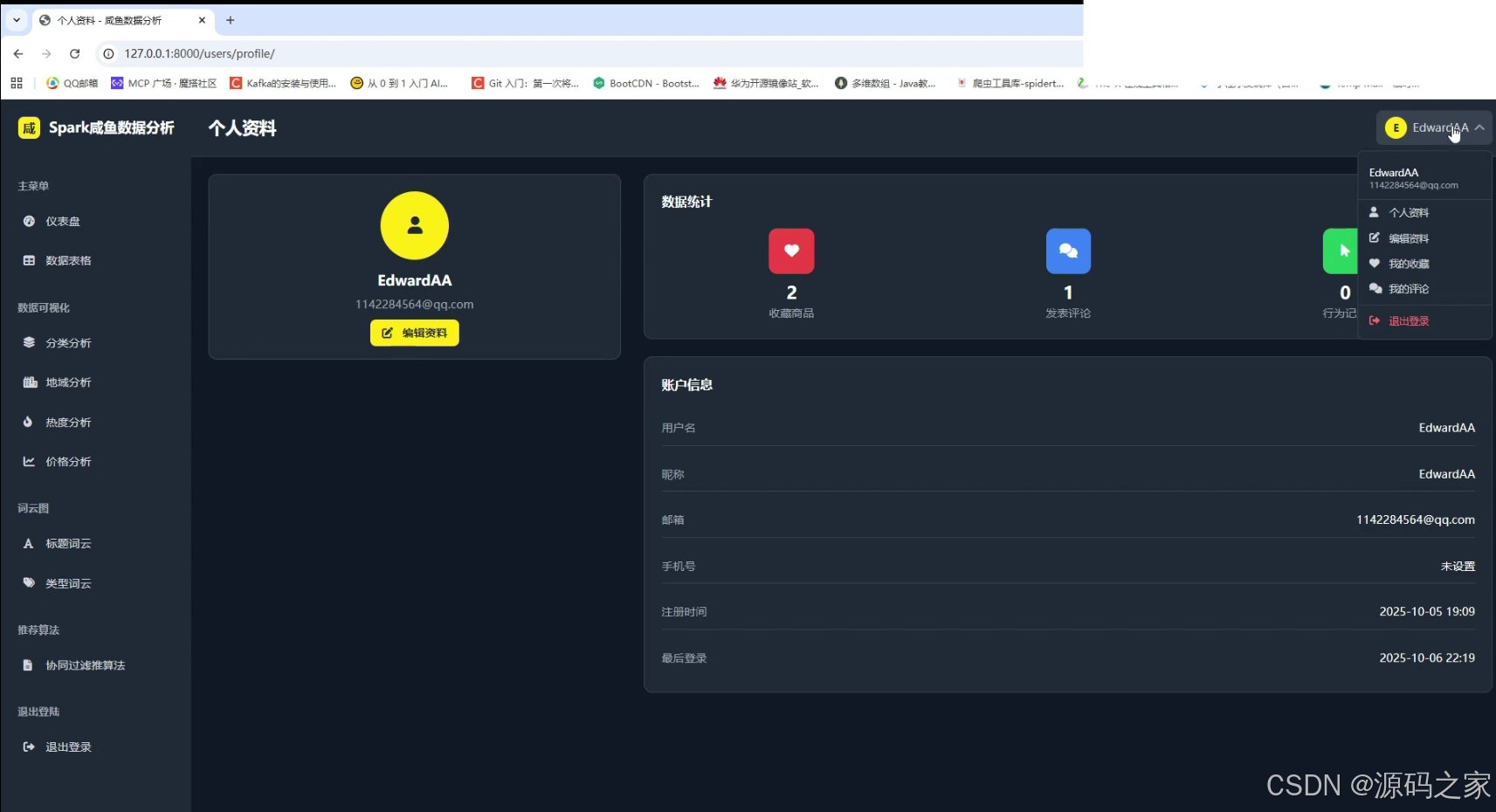Click the blue chat 发表评论 icon

(1068, 251)
